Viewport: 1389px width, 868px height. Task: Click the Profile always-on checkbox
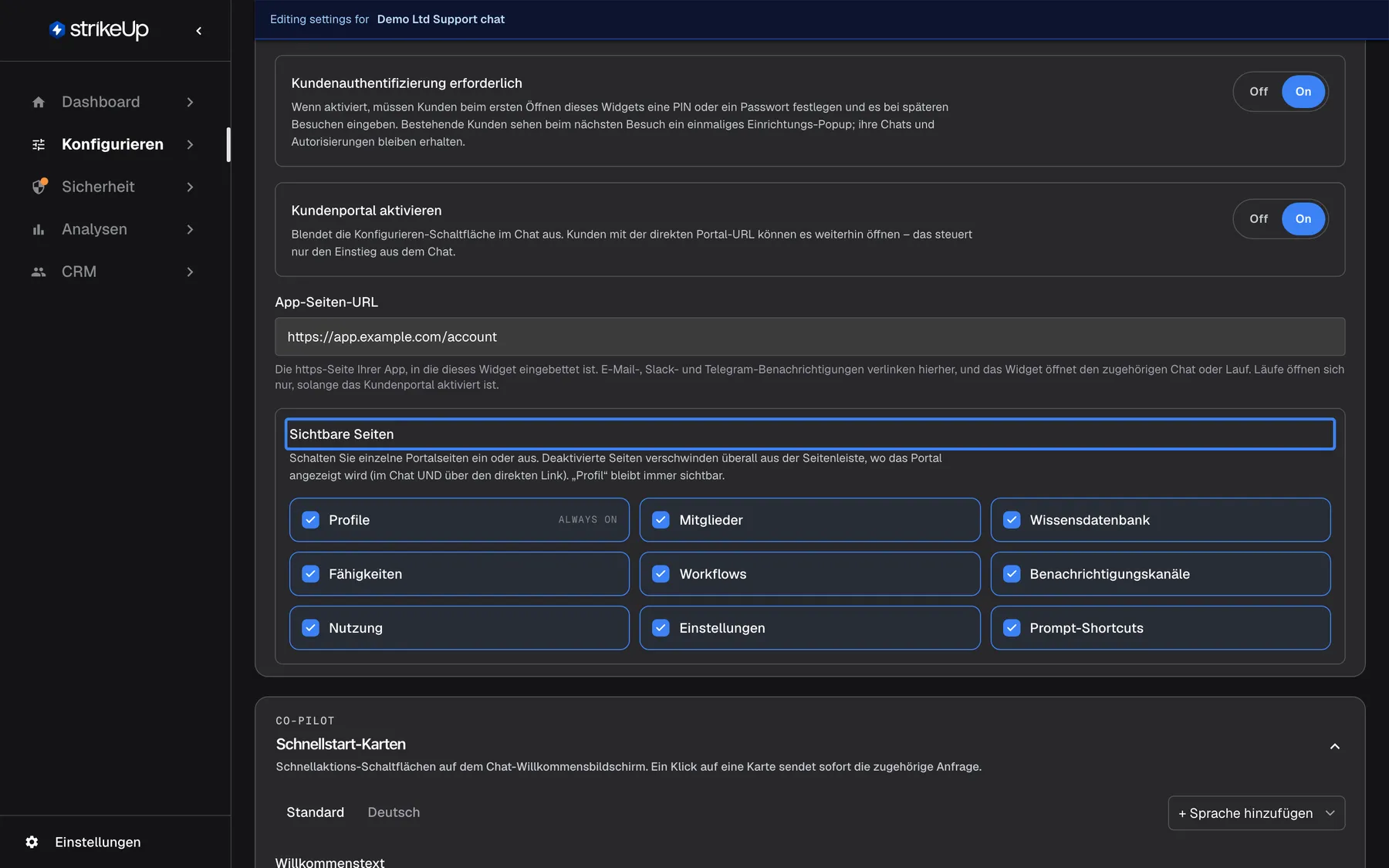[310, 520]
